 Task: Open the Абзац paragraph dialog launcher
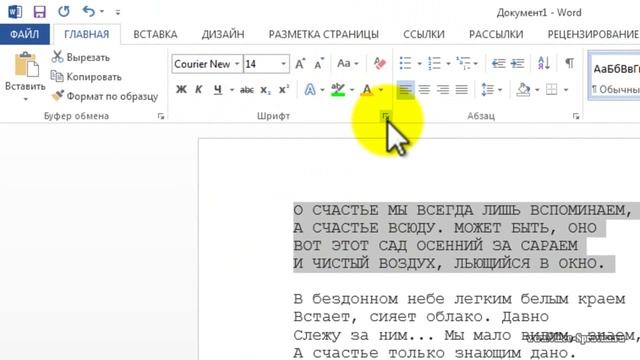[576, 117]
